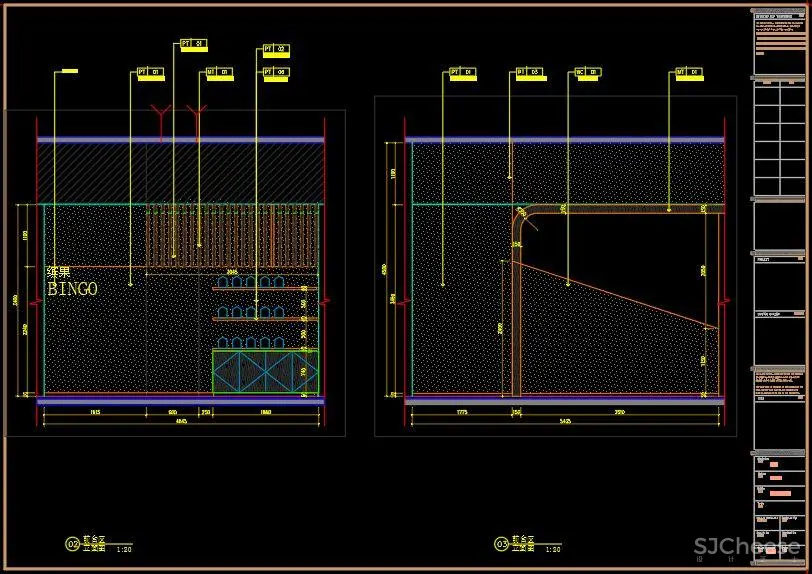The height and width of the screenshot is (574, 812).
Task: Click the WC 01 material tag
Action: [587, 73]
